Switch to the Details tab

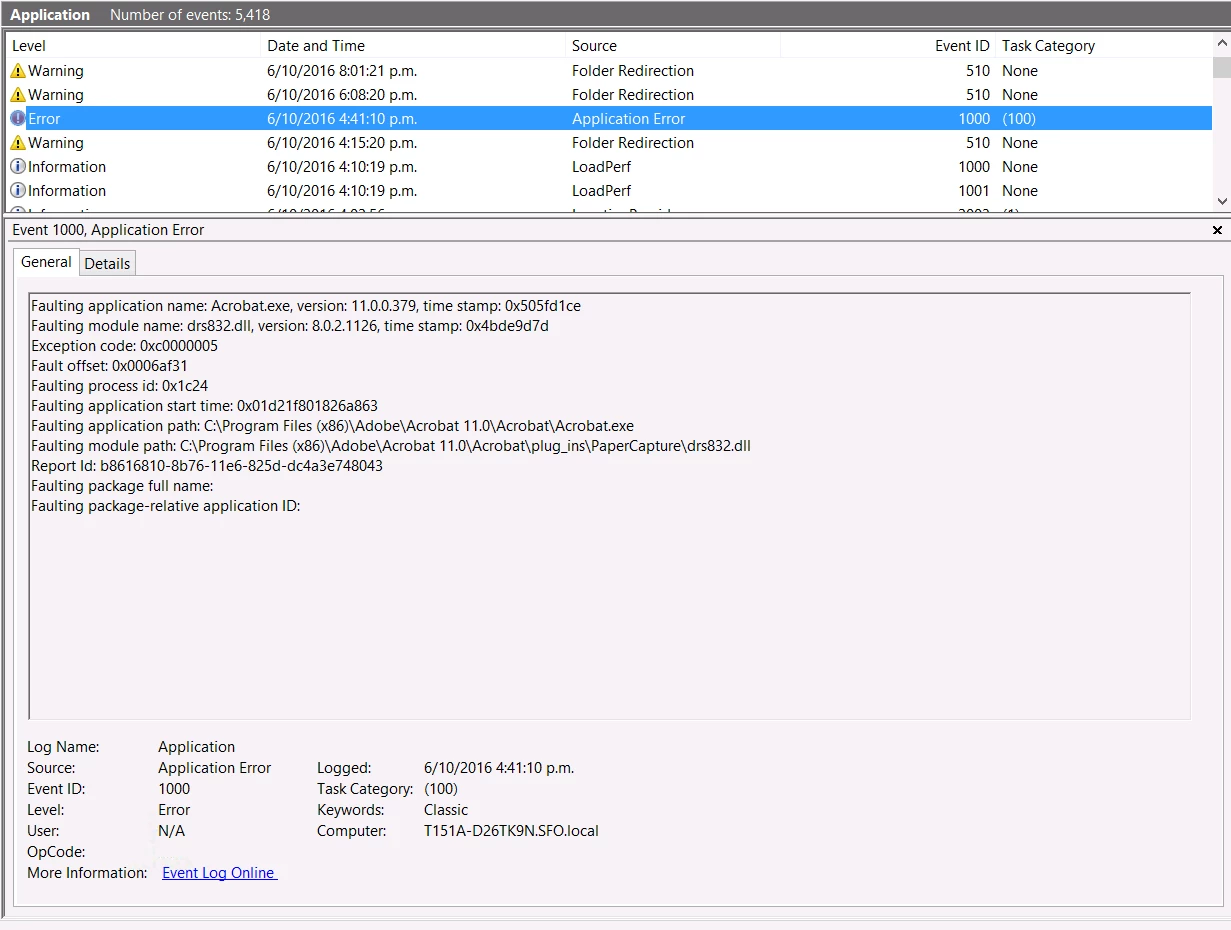point(107,264)
